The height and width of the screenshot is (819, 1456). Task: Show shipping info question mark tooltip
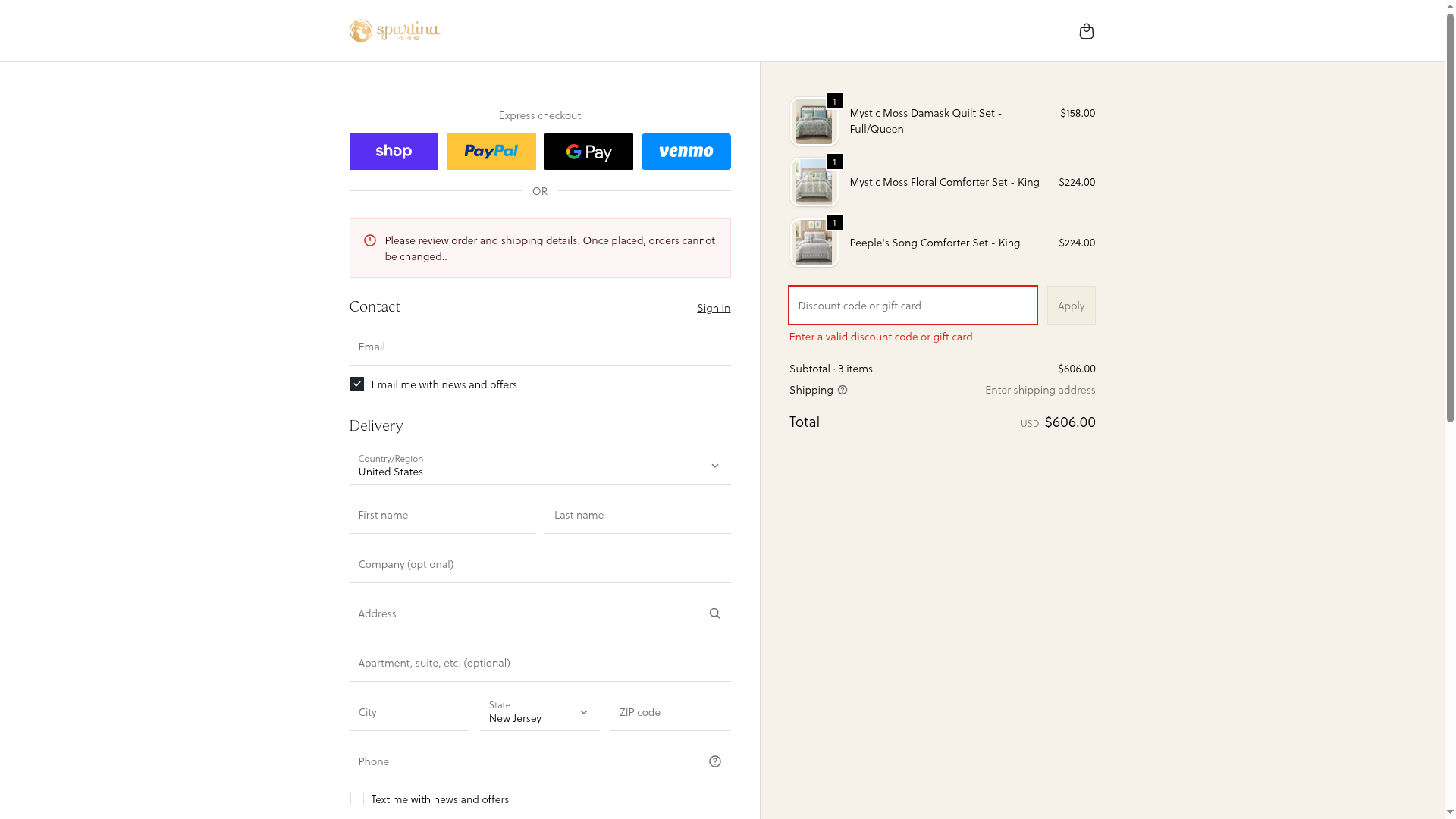click(x=843, y=390)
